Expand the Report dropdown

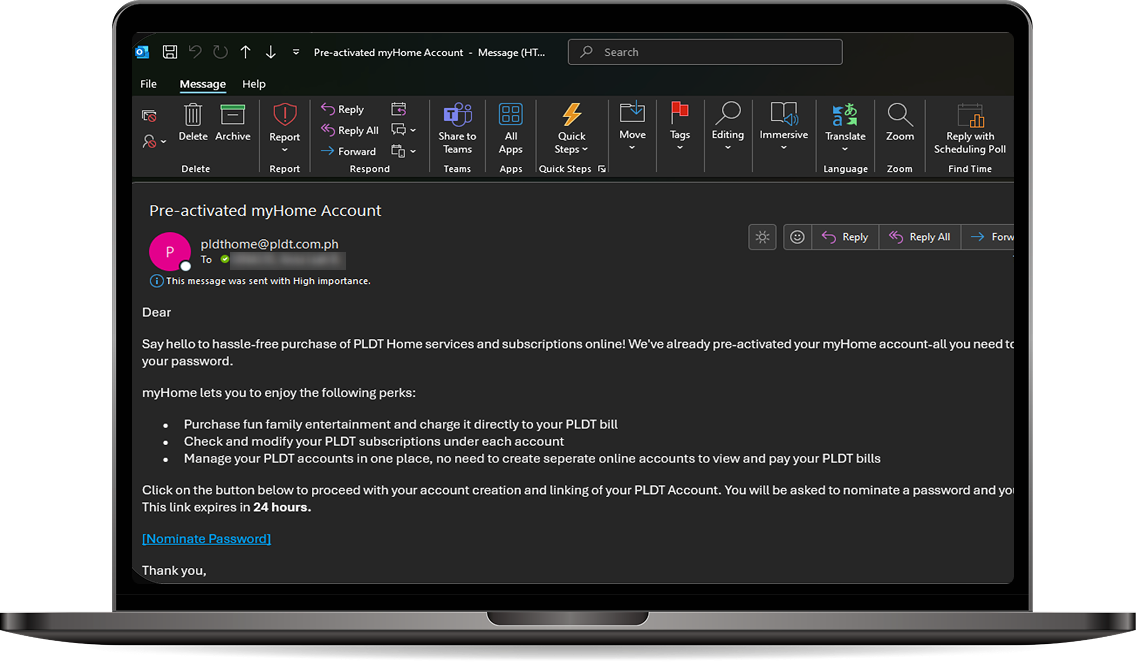coord(285,150)
